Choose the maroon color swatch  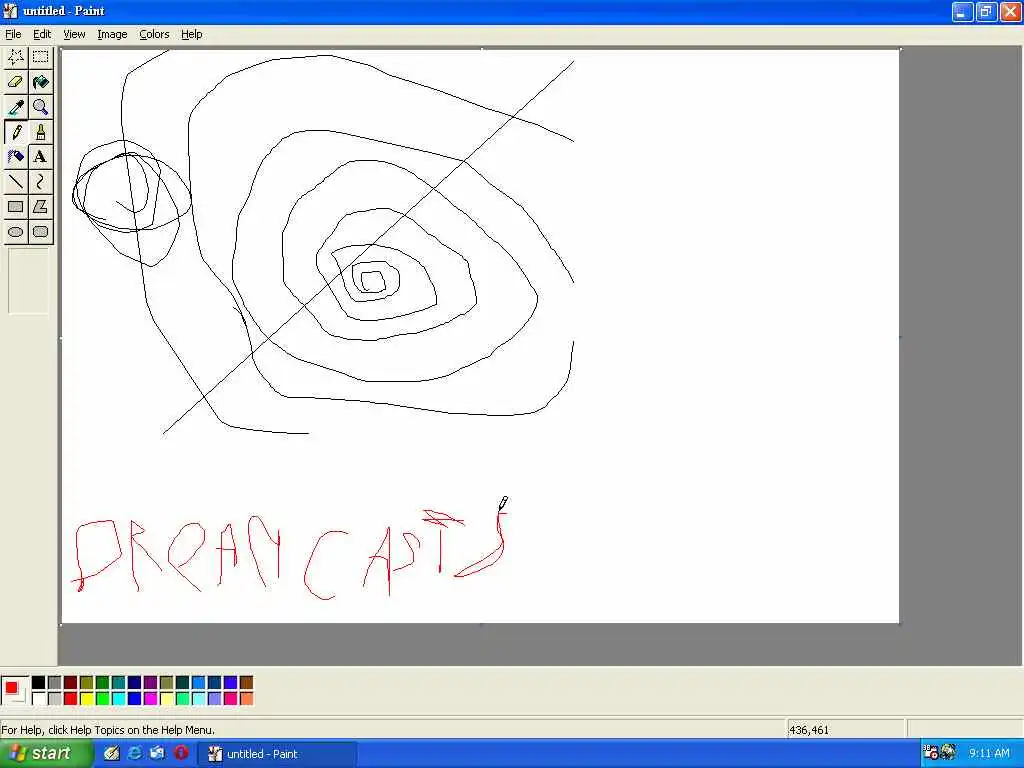[71, 682]
